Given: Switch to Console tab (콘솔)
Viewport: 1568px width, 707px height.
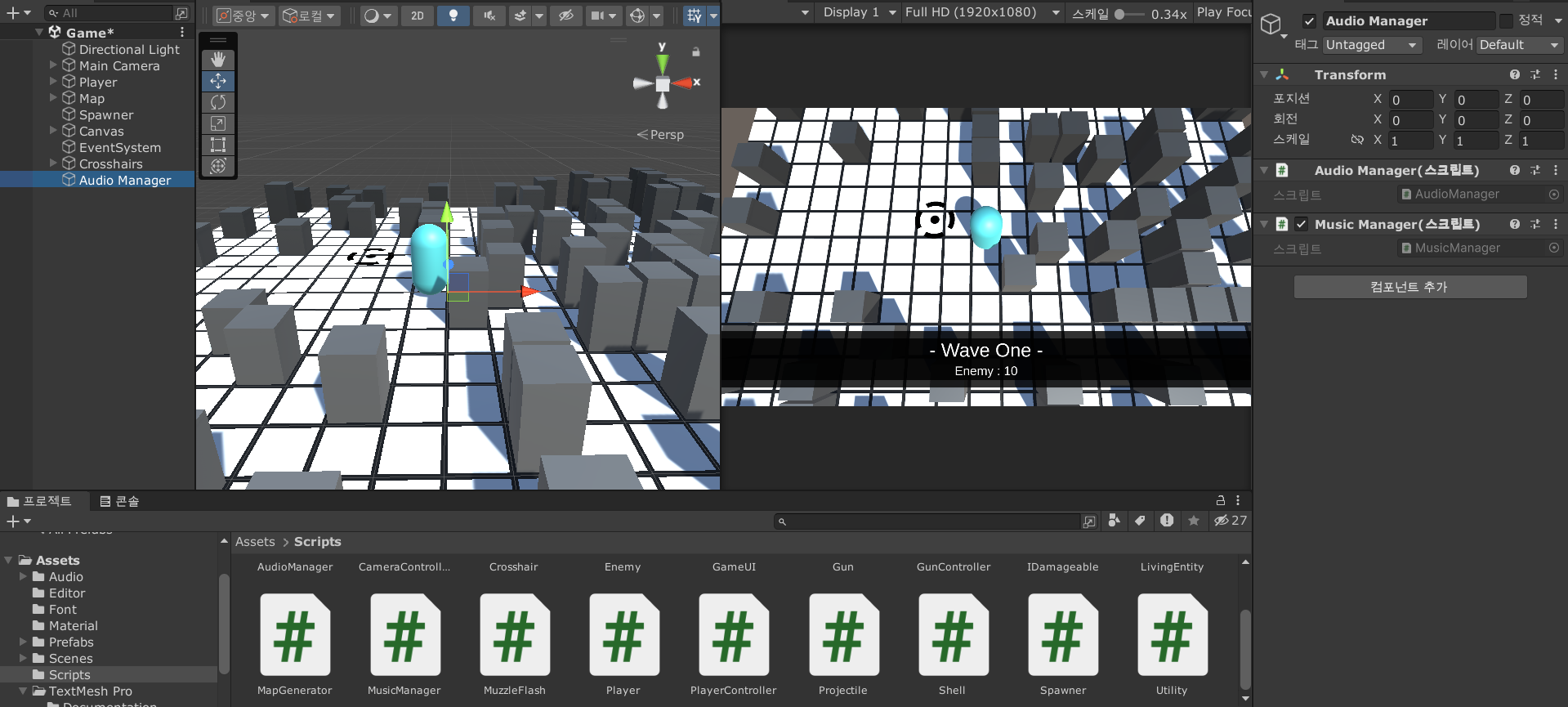Looking at the screenshot, I should tap(119, 501).
